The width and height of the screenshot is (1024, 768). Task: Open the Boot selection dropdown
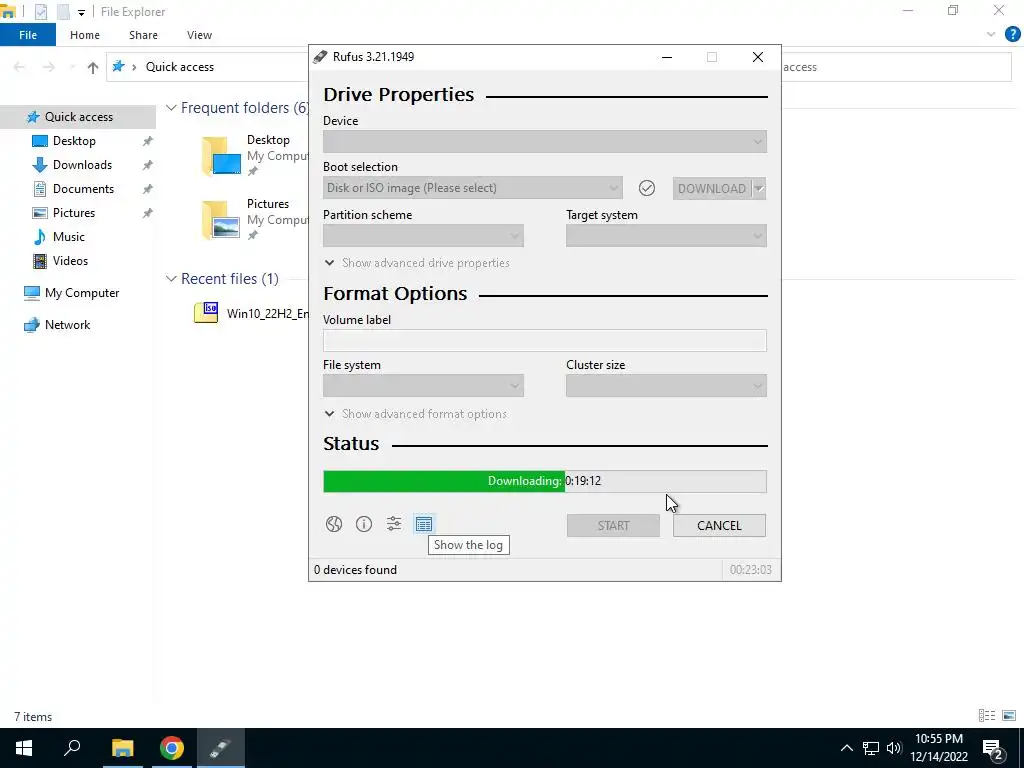(473, 188)
